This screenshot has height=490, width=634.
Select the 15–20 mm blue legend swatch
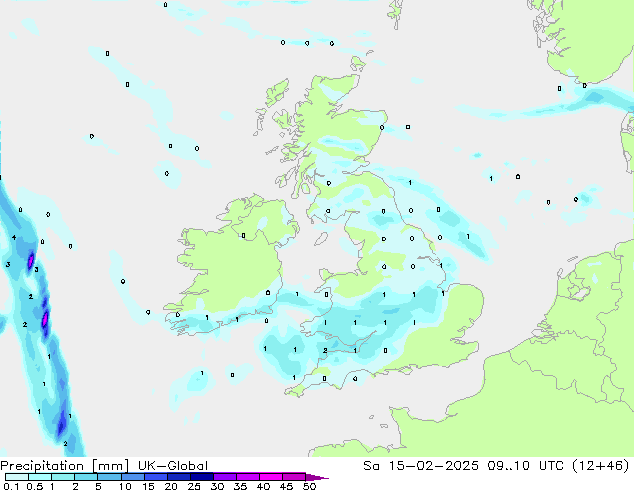coord(155,477)
